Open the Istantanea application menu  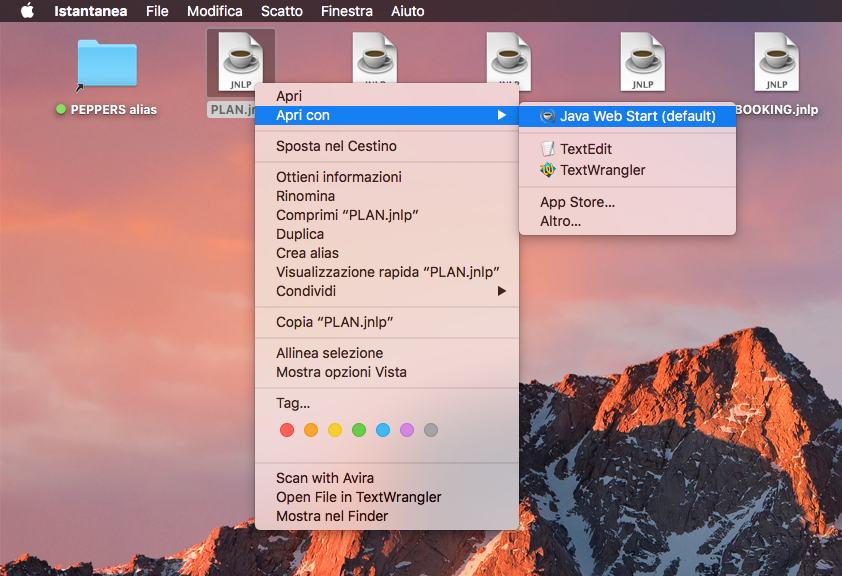[91, 11]
